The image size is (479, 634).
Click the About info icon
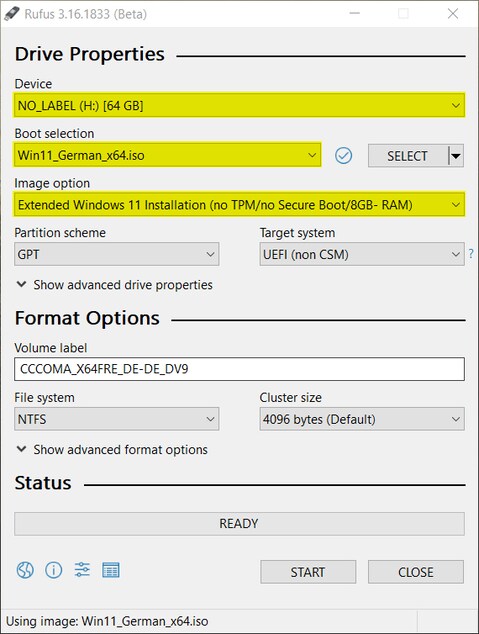(54, 571)
